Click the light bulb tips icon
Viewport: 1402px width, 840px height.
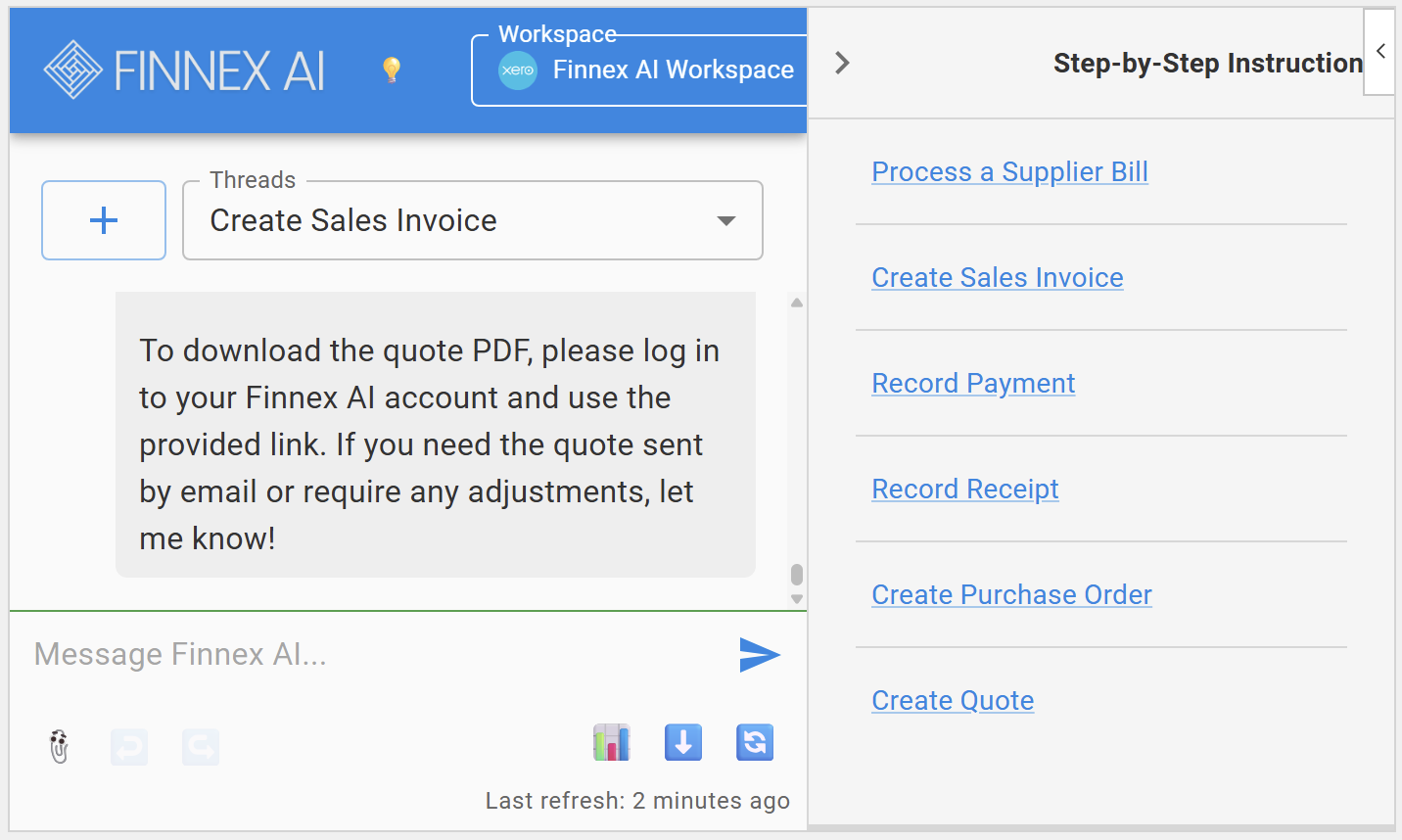392,70
